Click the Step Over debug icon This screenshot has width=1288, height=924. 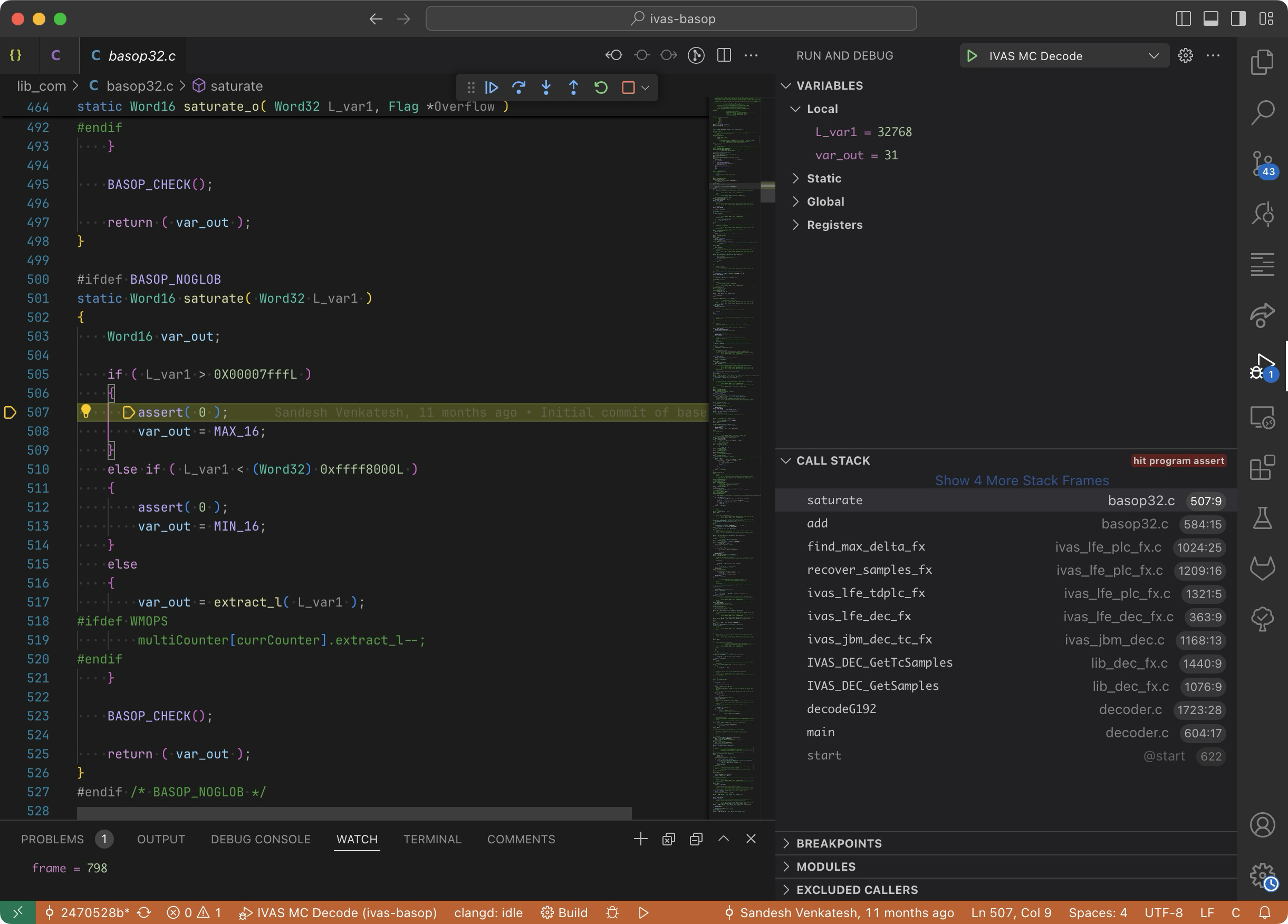[x=518, y=88]
